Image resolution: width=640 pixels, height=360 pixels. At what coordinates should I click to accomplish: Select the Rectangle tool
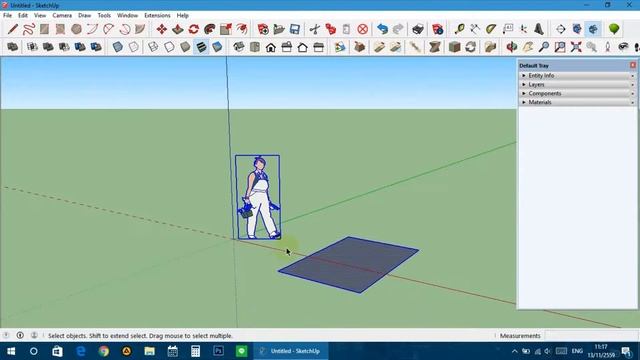pyautogui.click(x=44, y=29)
